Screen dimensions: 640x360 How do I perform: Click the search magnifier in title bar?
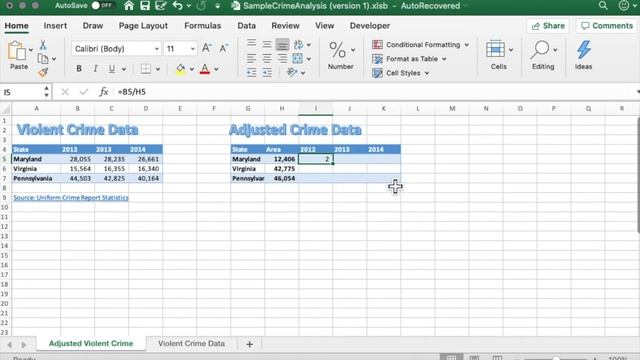603,6
